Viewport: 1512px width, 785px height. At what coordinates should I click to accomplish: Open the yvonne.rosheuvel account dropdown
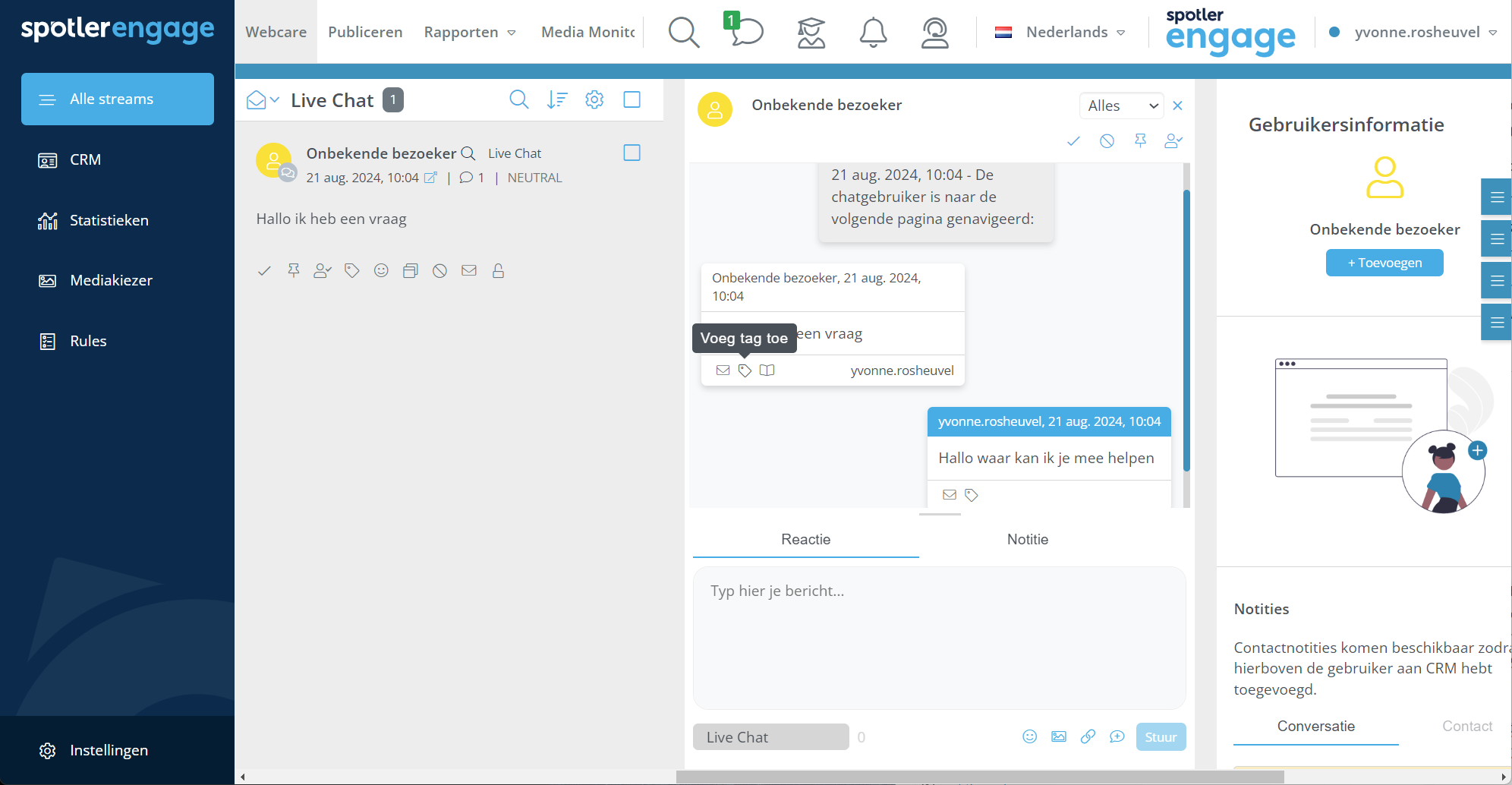(x=1413, y=32)
